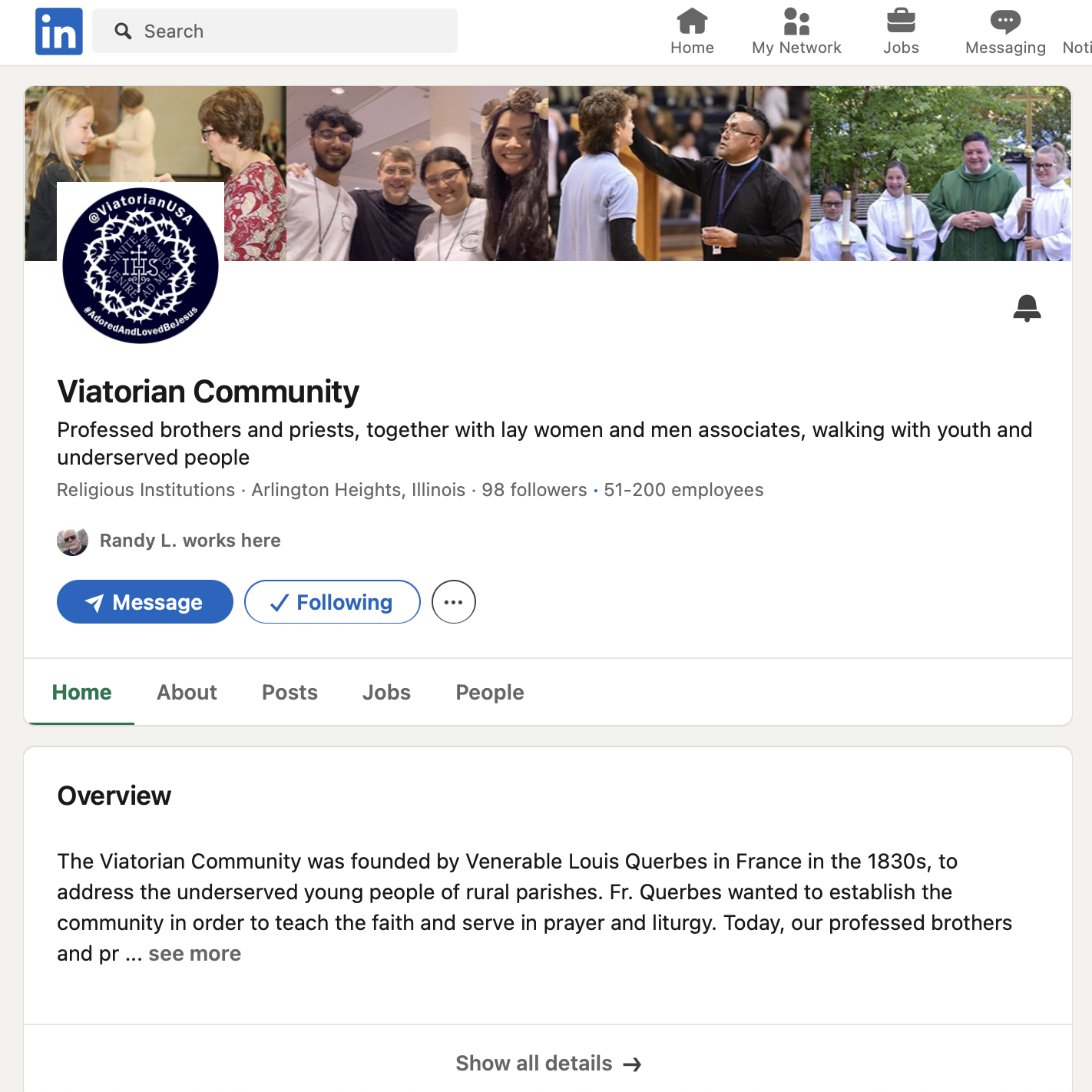Switch to the People tab
Viewport: 1092px width, 1092px height.
click(490, 693)
